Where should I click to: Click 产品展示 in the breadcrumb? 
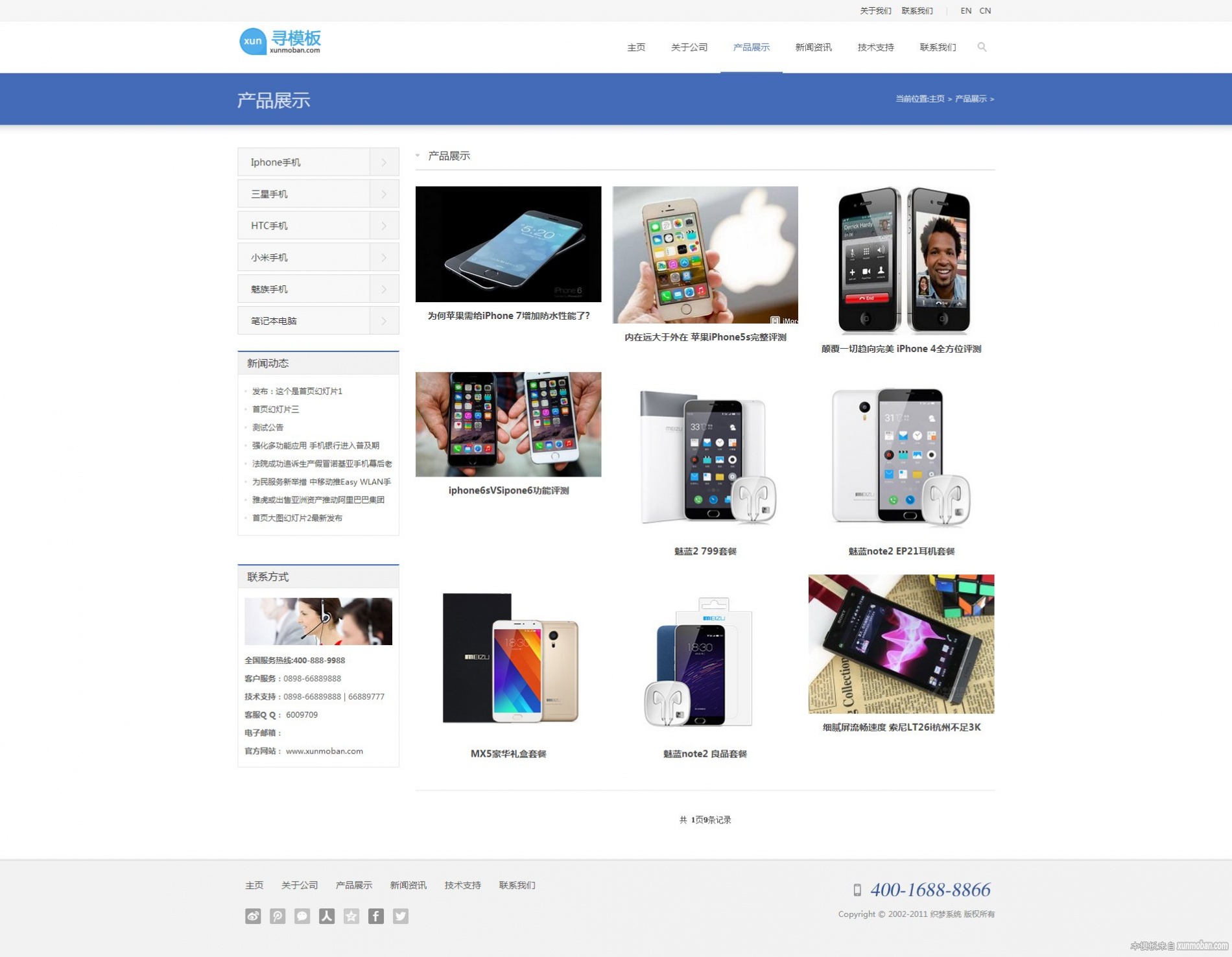coord(971,99)
